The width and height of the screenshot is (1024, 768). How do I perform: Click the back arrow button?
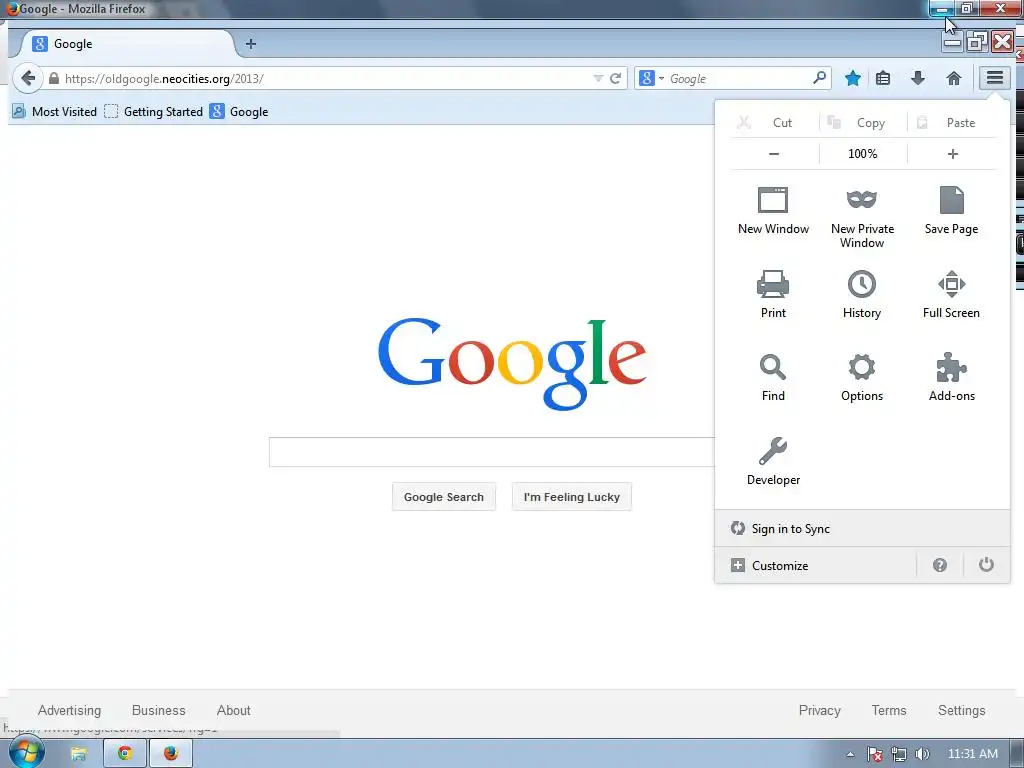coord(27,78)
